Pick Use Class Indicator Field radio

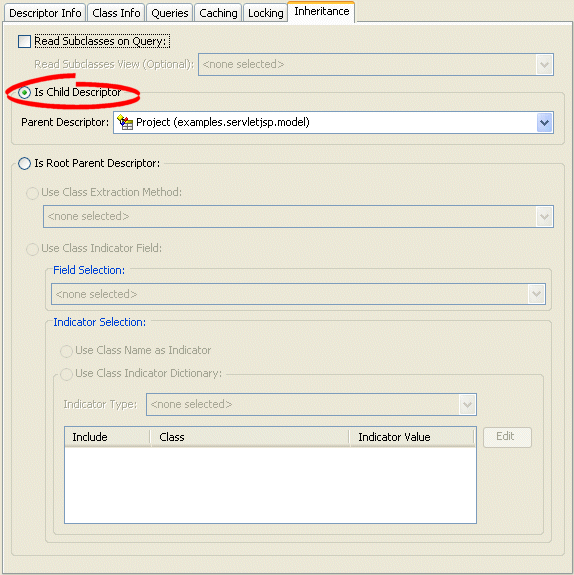coord(32,249)
